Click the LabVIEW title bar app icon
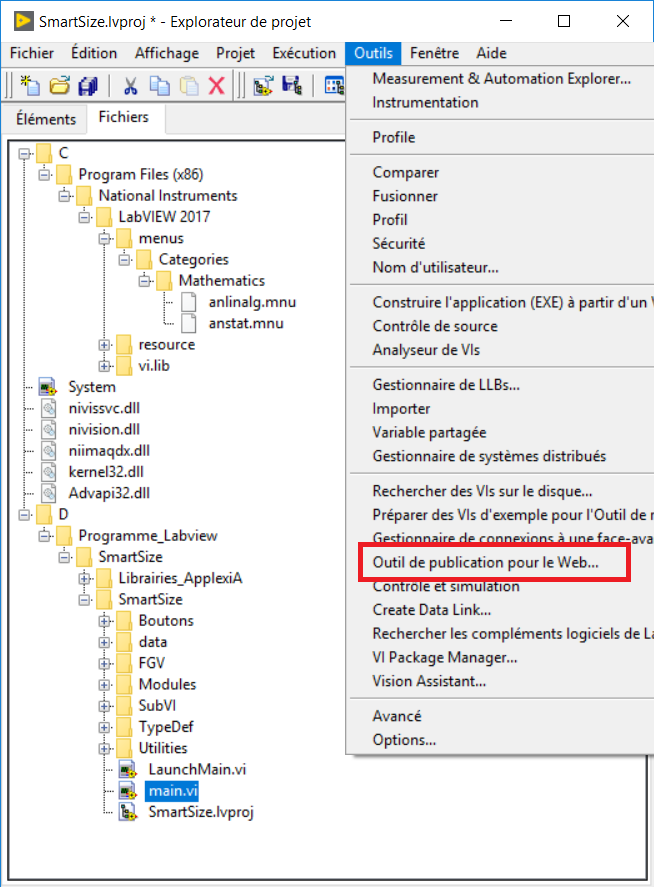The image size is (654, 887). click(23, 21)
